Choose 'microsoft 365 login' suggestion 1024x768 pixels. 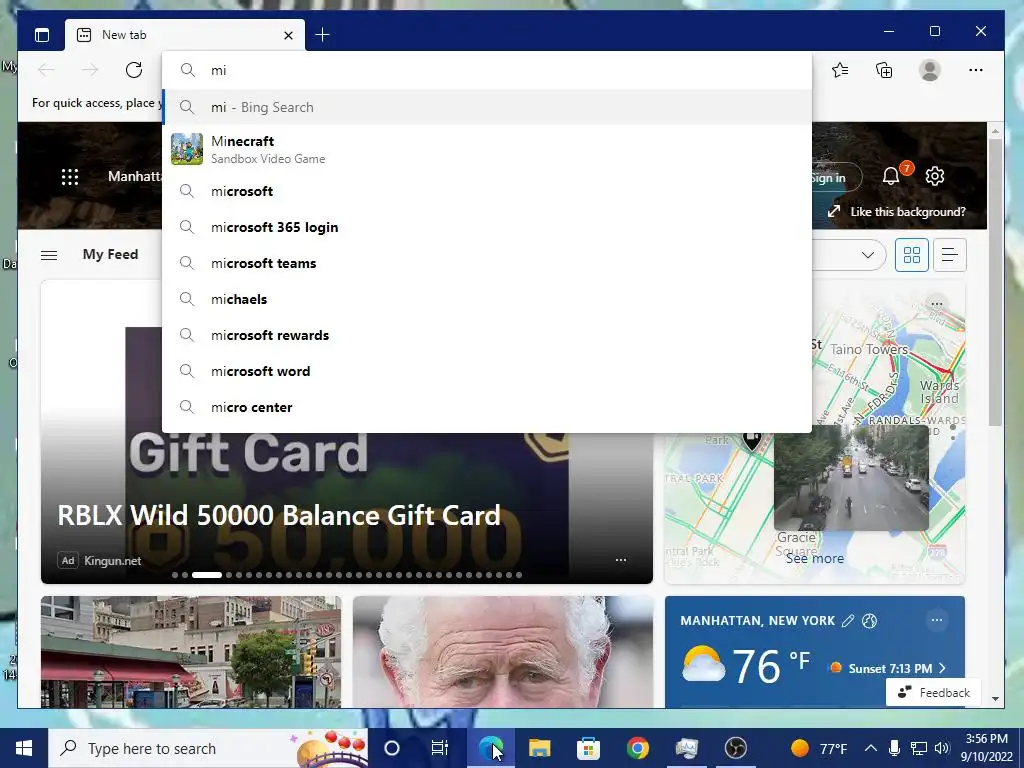[487, 227]
